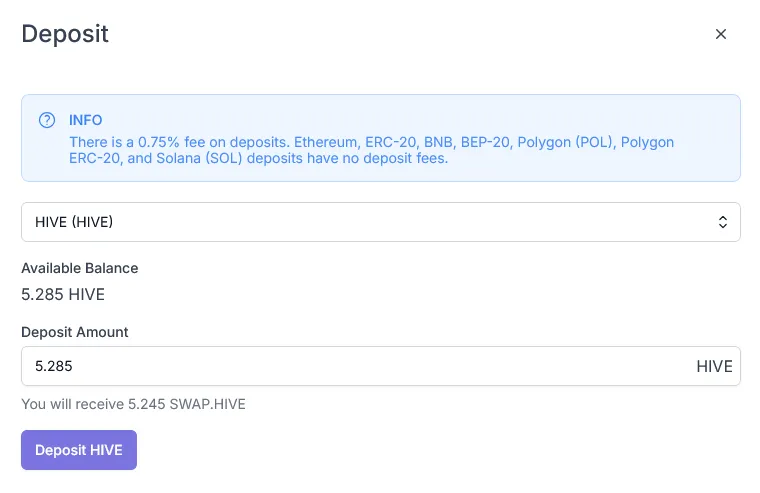Click 'Polygon (POL)' in the info notice
This screenshot has height=493, width=760.
[x=565, y=142]
